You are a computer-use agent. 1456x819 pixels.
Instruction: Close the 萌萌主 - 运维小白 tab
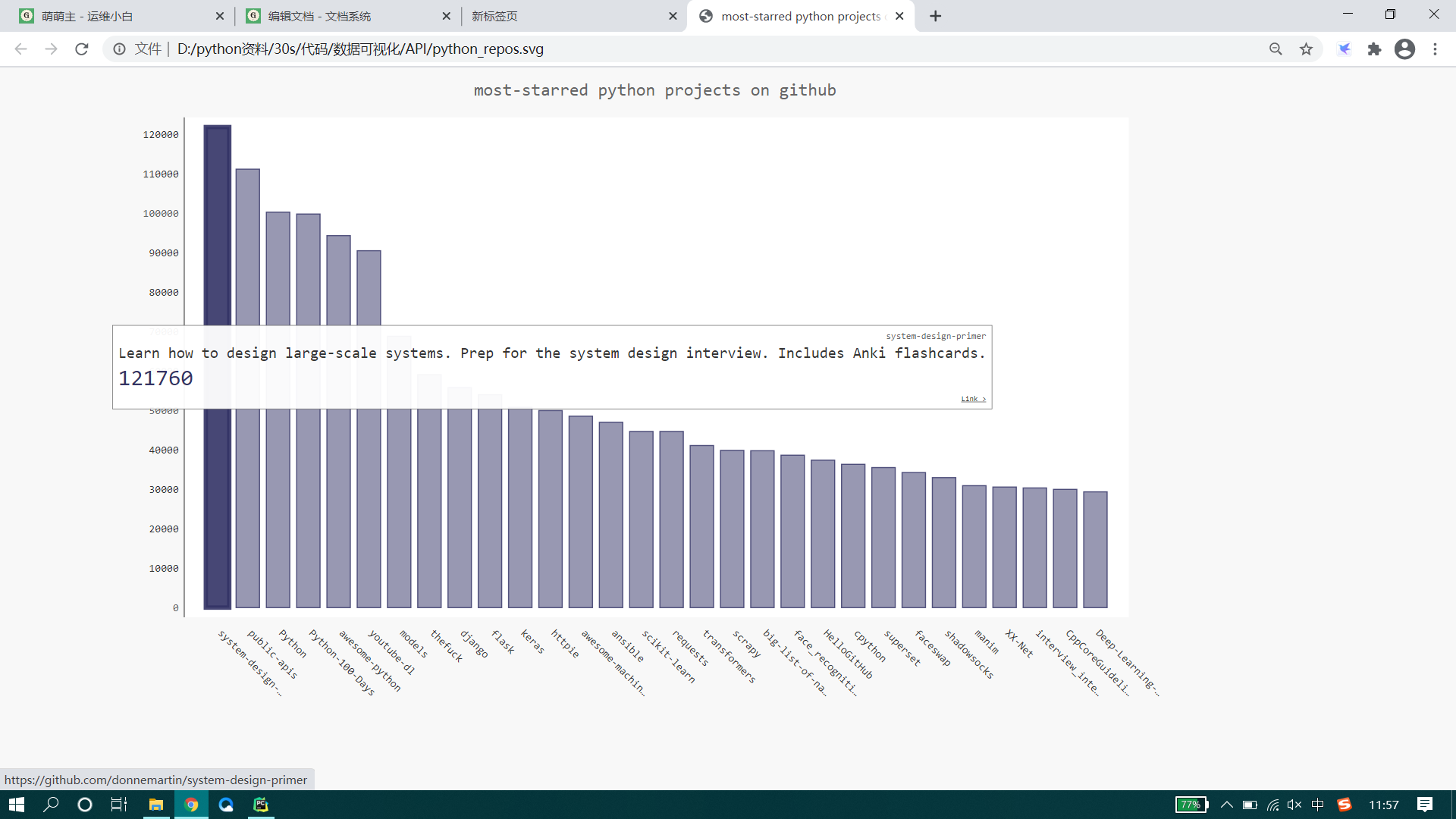coord(220,16)
